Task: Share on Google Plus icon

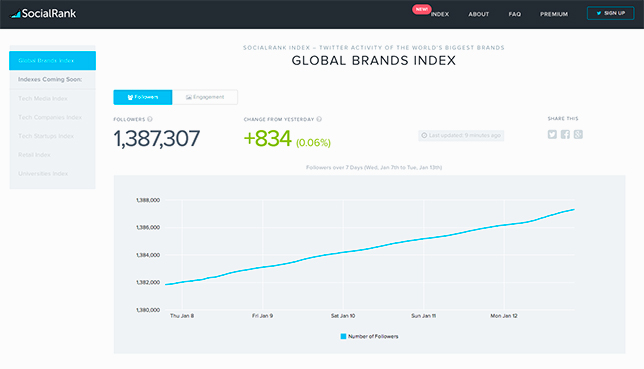Action: [578, 134]
